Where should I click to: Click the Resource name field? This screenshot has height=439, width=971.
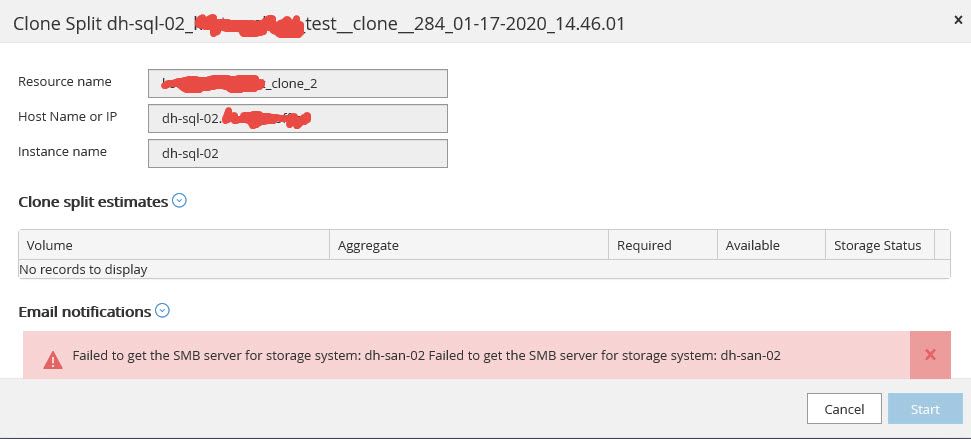click(297, 83)
